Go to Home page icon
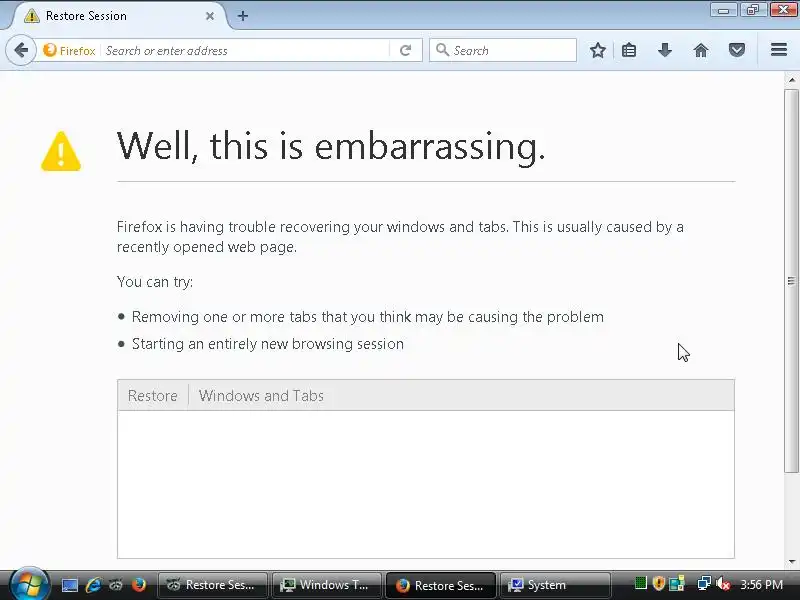This screenshot has width=800, height=600. pyautogui.click(x=701, y=50)
